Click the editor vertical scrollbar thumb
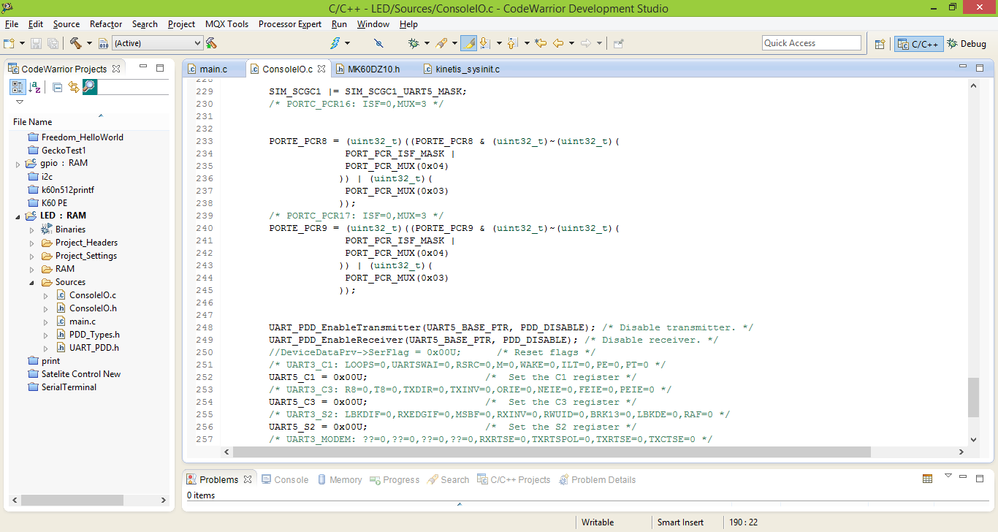 973,397
